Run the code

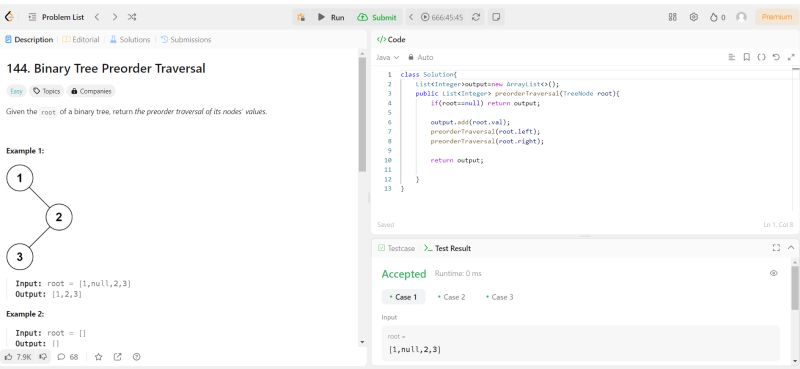(331, 17)
